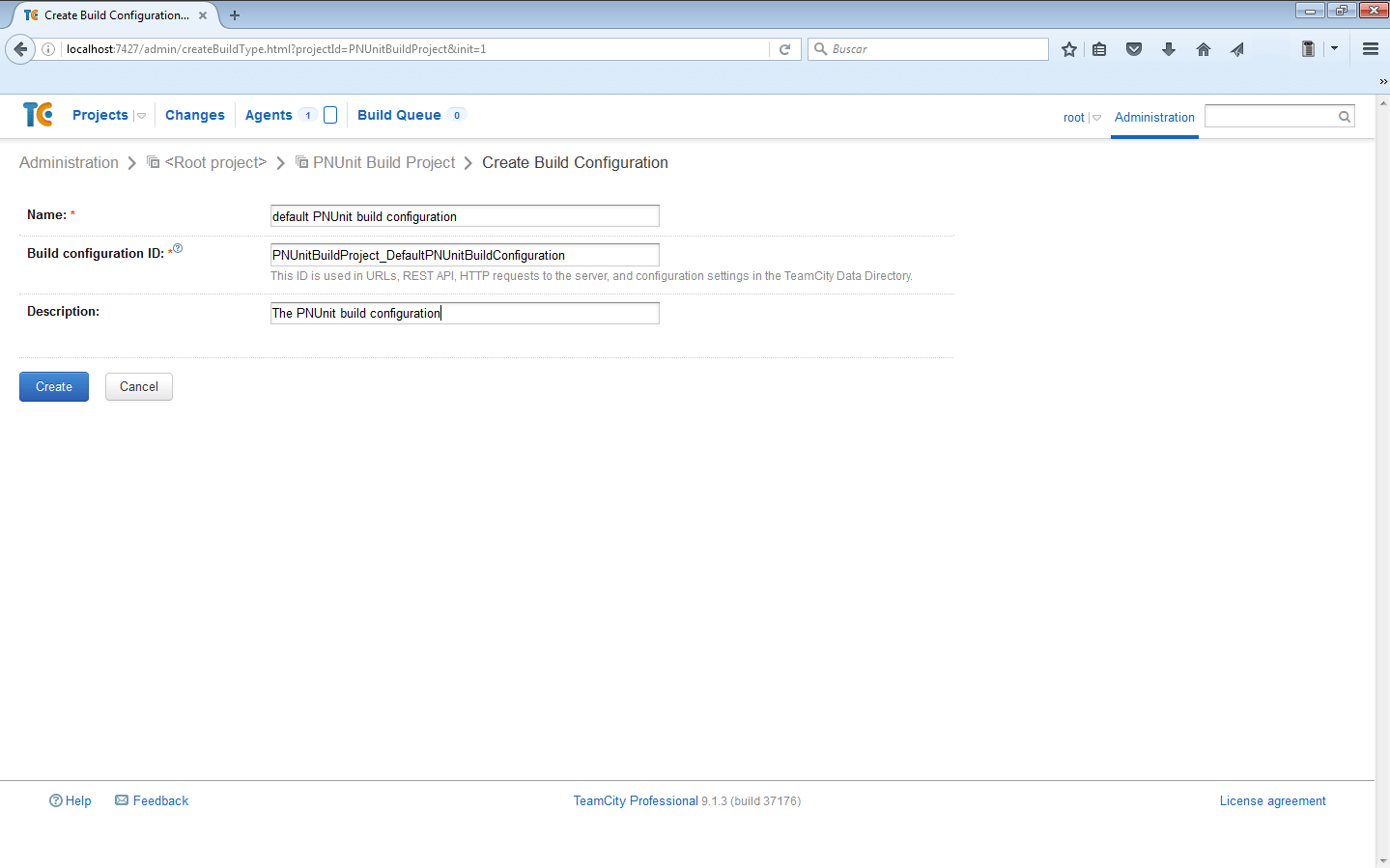This screenshot has height=868, width=1390.
Task: Click into the Description text field
Action: tap(465, 313)
